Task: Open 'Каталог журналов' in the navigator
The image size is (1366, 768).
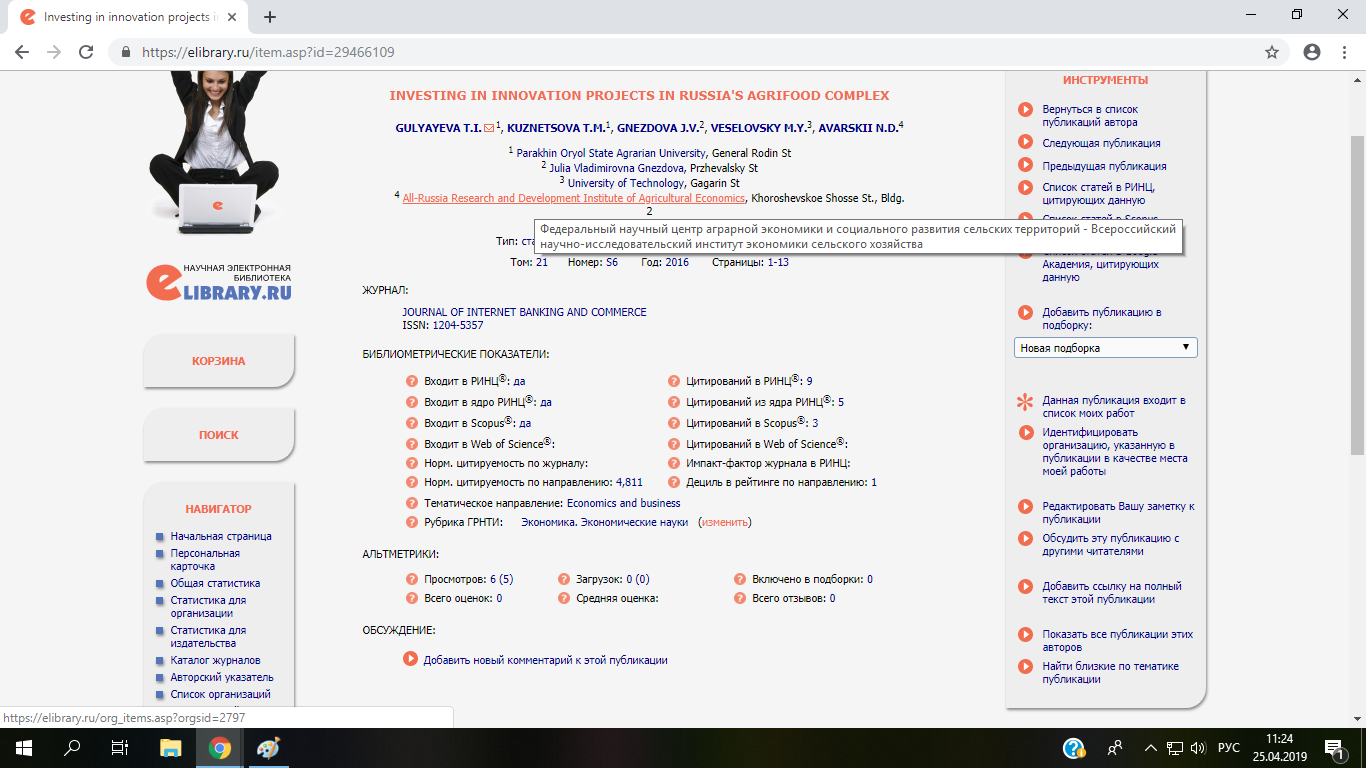Action: (215, 660)
